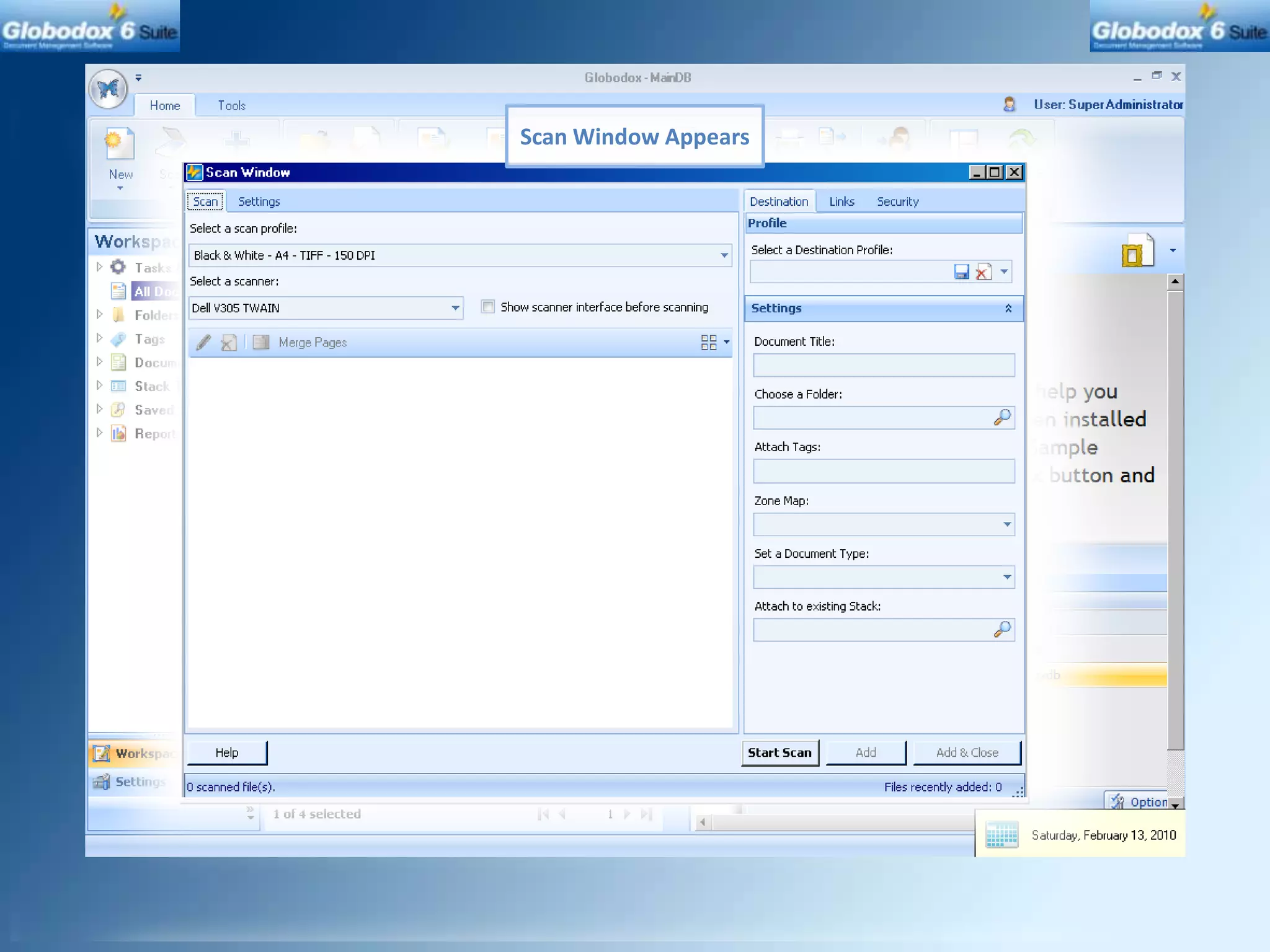The width and height of the screenshot is (1270, 952).
Task: Click the Options wrench icon at bottom right
Action: point(1117,801)
